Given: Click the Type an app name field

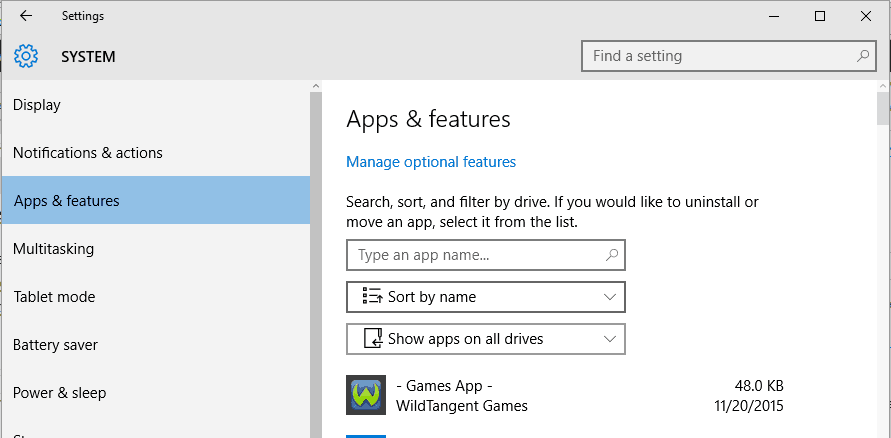Looking at the screenshot, I should pyautogui.click(x=486, y=255).
